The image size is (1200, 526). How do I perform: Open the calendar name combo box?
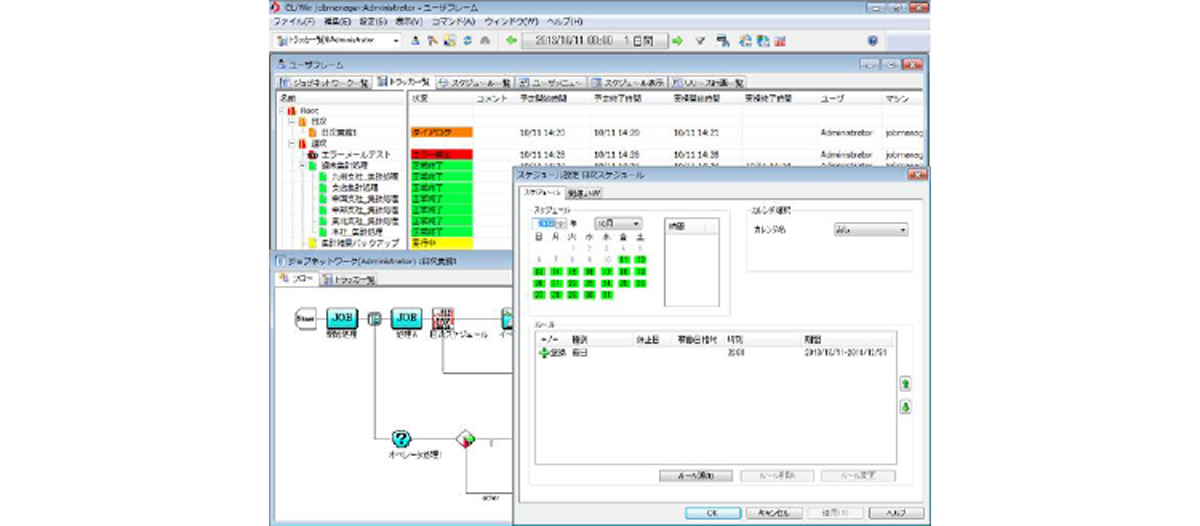tap(870, 229)
